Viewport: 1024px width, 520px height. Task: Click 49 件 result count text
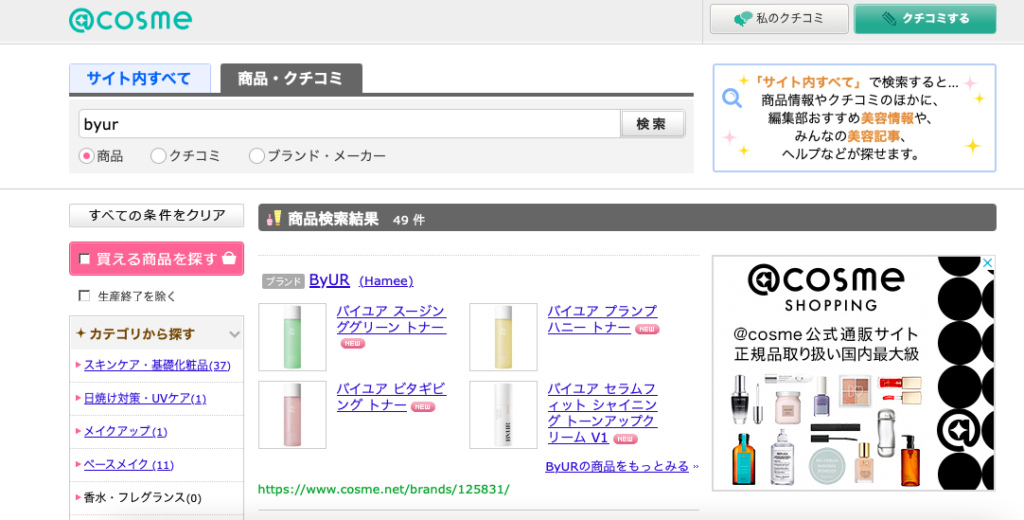click(409, 220)
